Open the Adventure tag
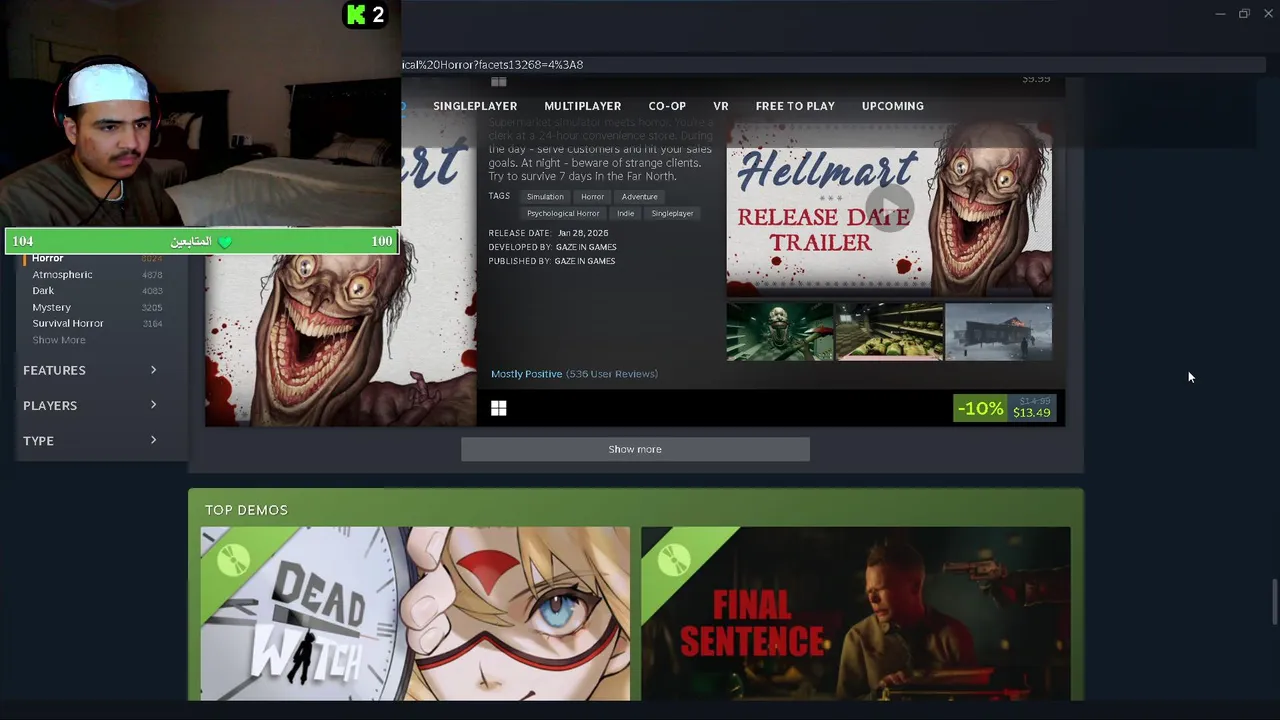Viewport: 1280px width, 720px height. tap(640, 197)
